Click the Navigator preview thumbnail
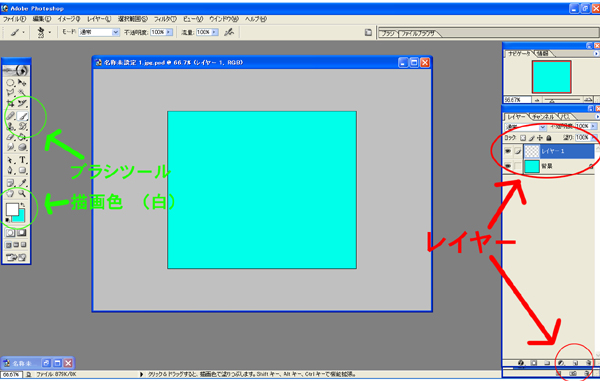 click(x=551, y=77)
